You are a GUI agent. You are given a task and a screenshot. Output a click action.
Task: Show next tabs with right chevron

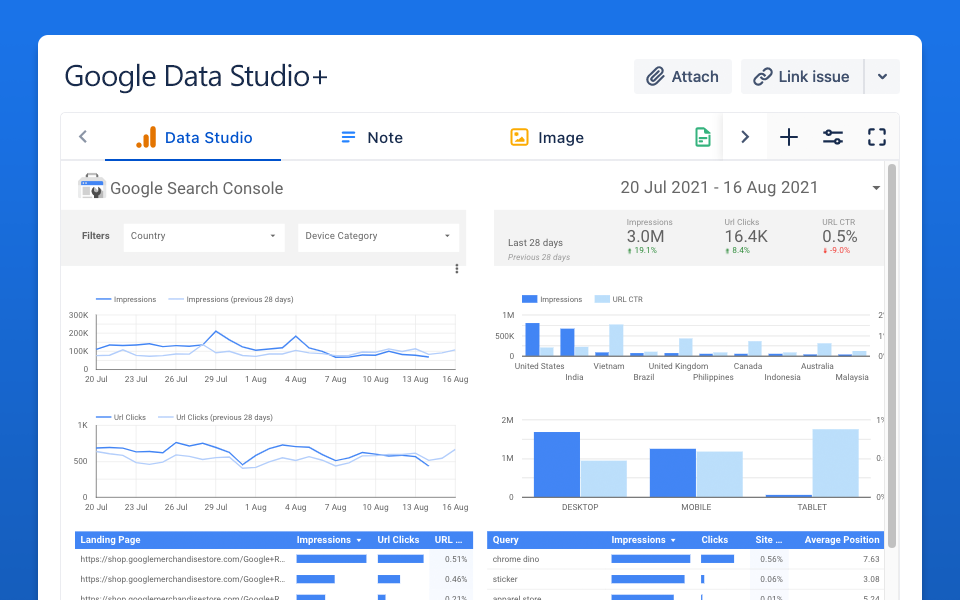(x=744, y=137)
